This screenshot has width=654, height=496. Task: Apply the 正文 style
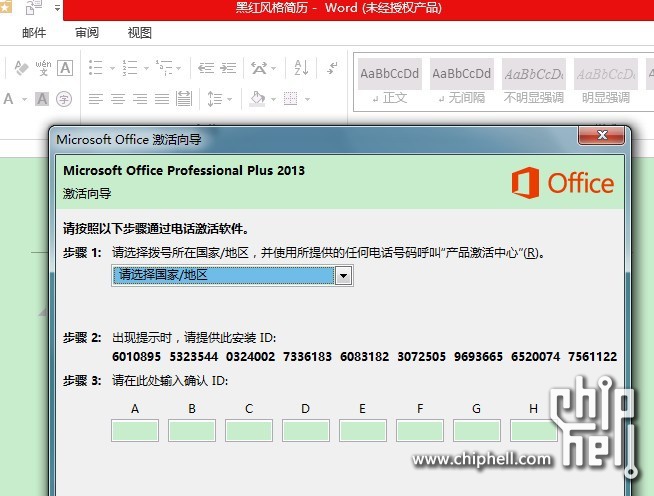(x=390, y=82)
